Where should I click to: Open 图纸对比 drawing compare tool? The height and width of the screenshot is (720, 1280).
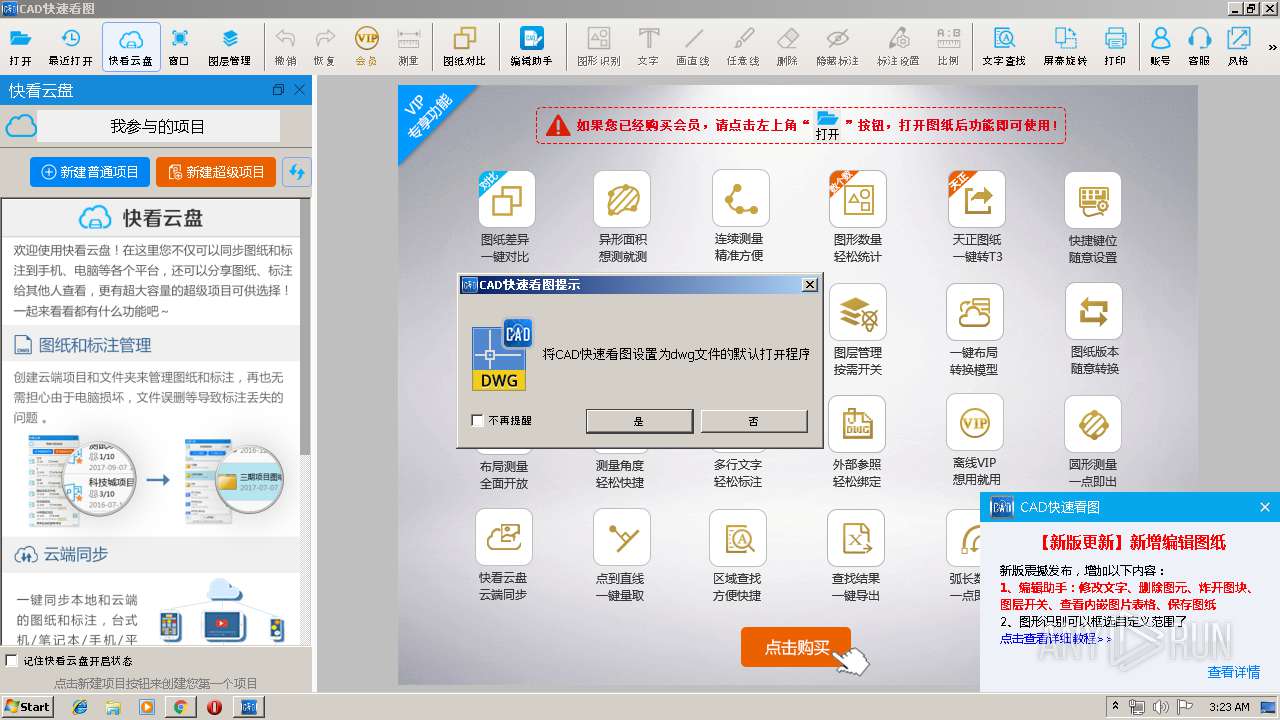464,47
